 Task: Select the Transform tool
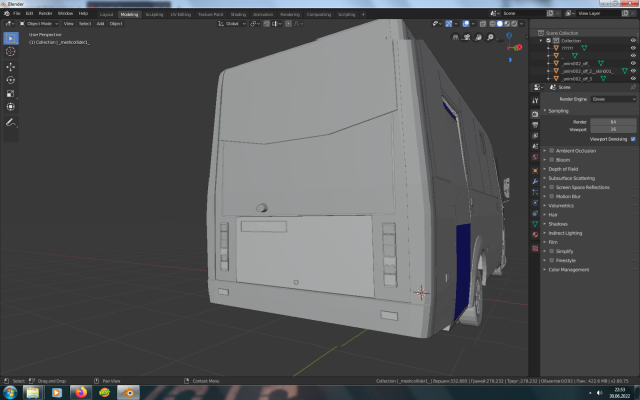(11, 107)
